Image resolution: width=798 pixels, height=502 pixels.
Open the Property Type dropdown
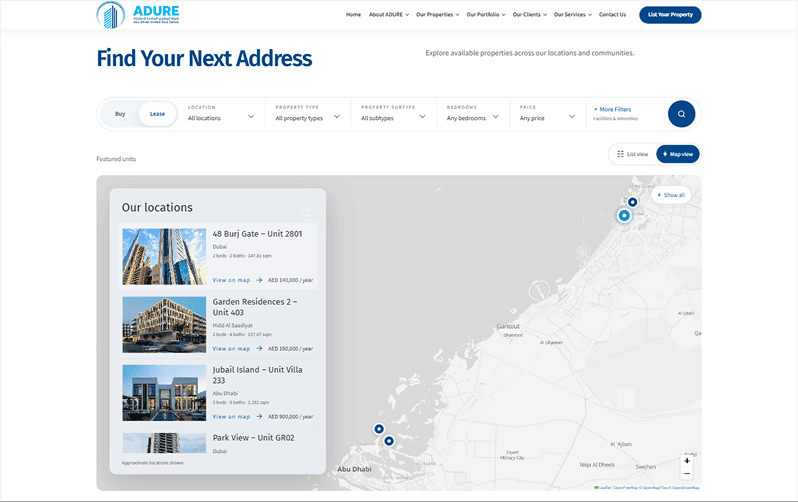click(307, 114)
